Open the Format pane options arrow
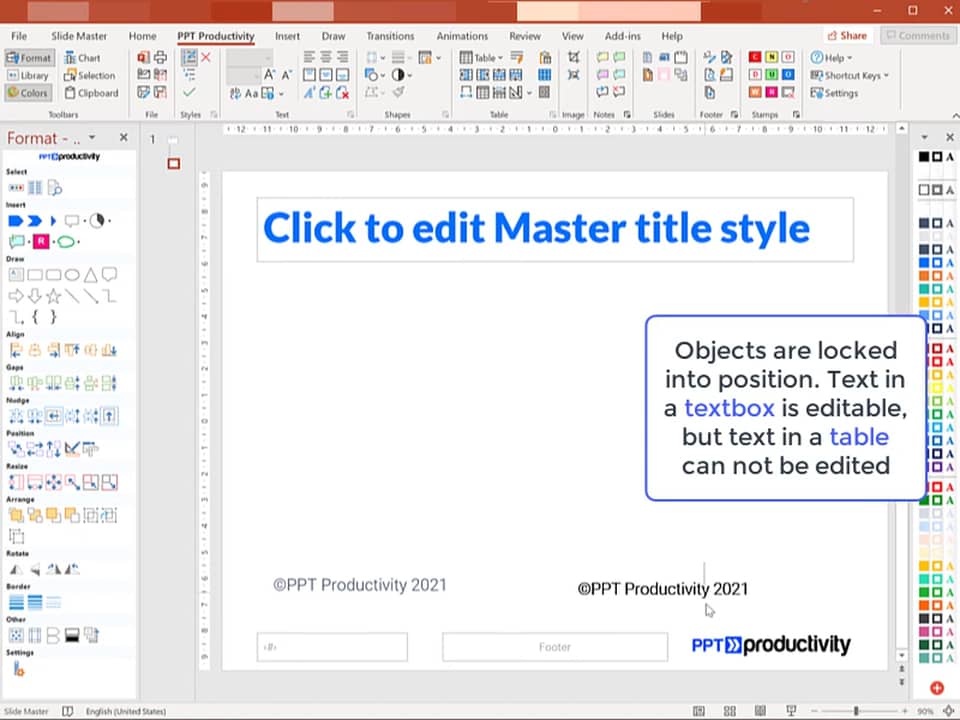This screenshot has width=960, height=720. 92,138
